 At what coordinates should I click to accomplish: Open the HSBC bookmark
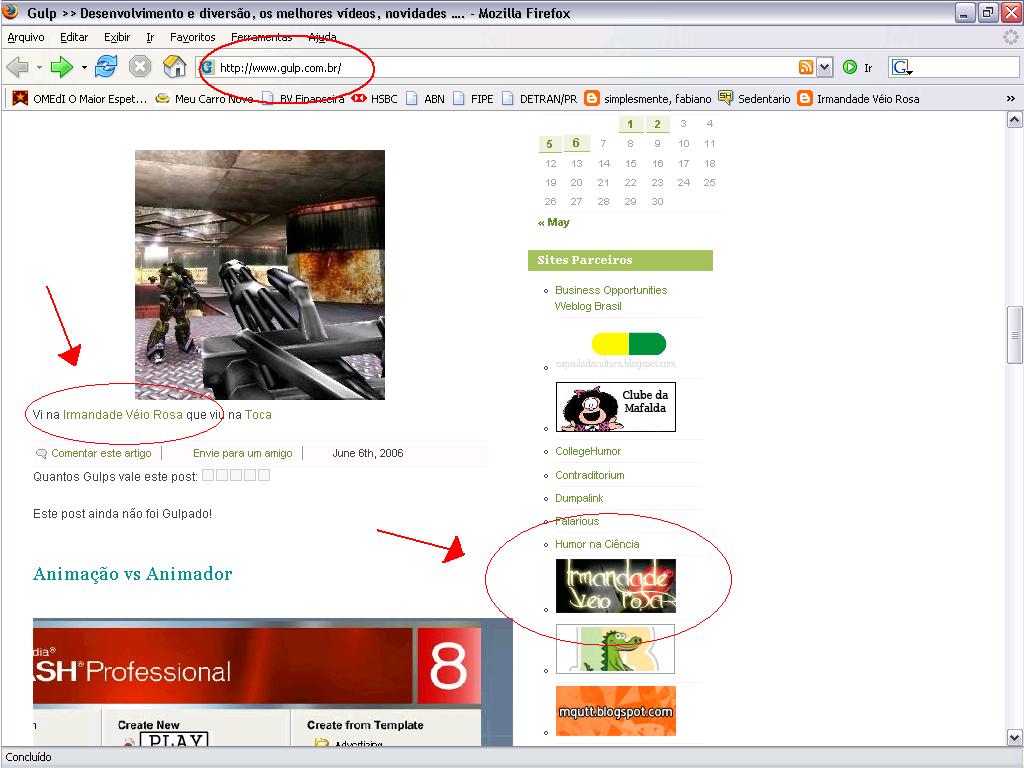click(374, 99)
